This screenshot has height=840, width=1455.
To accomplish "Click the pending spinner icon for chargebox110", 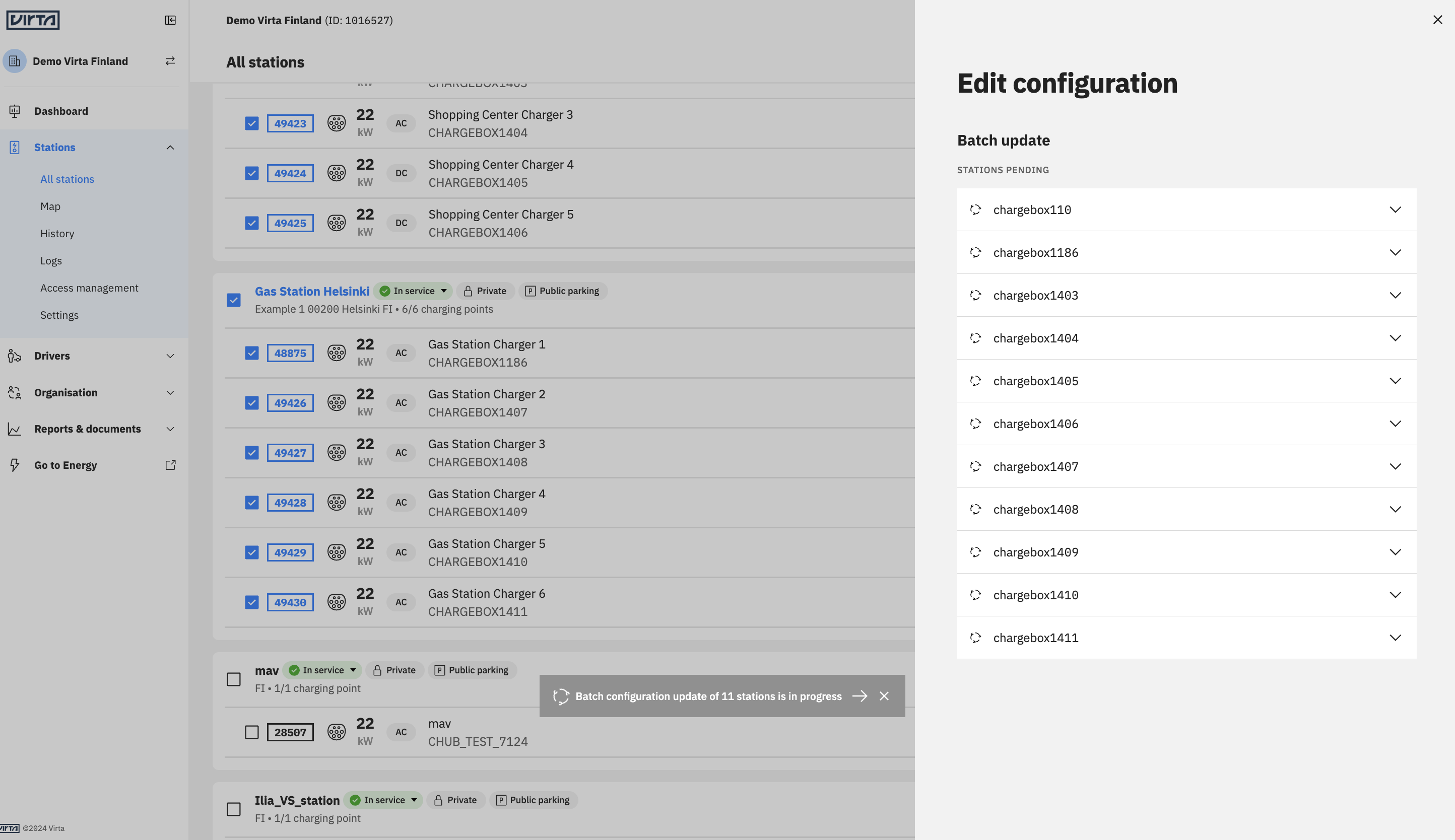I will point(975,209).
